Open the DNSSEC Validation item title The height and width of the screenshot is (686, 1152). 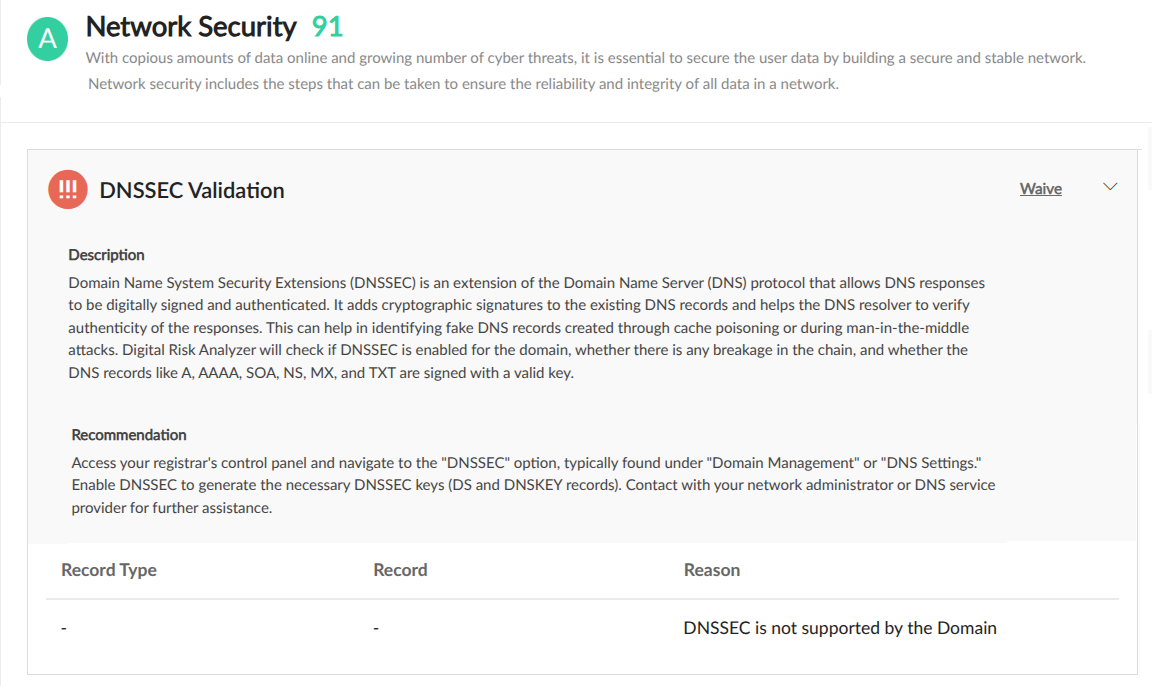(191, 190)
